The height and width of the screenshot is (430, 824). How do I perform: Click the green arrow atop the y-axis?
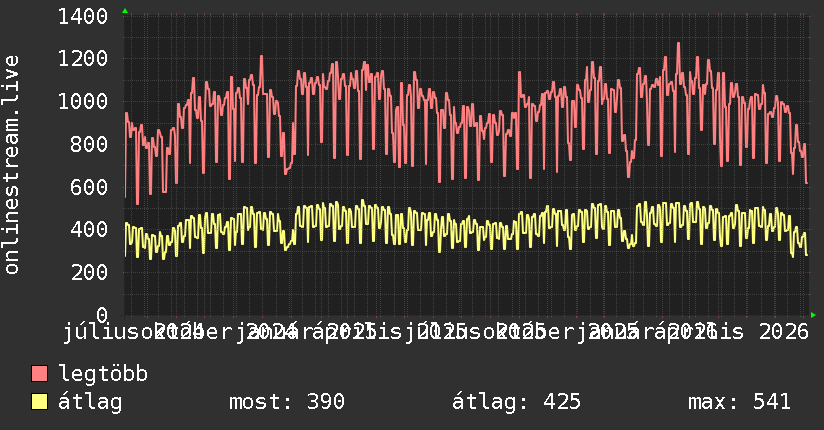tap(125, 11)
